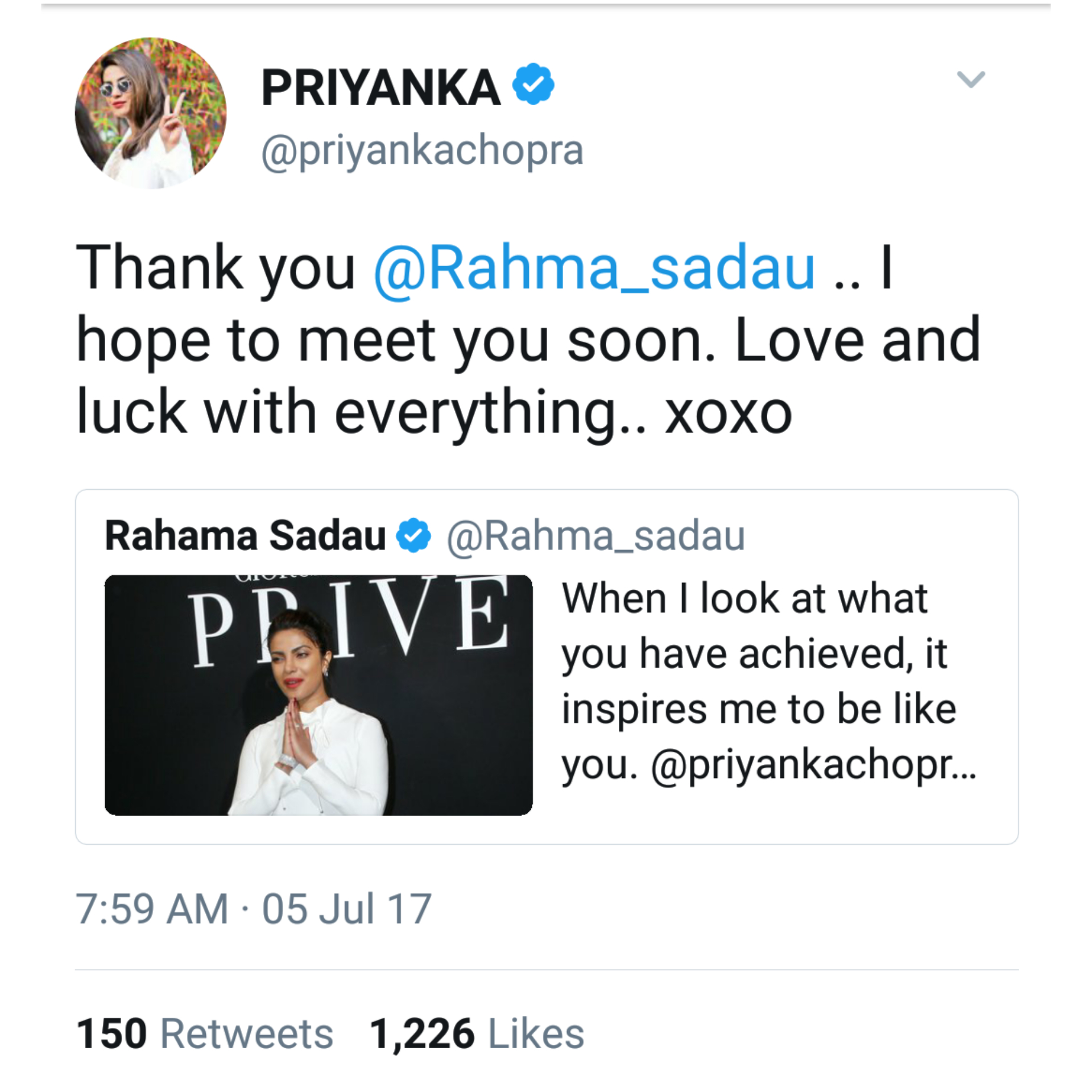
Task: Open the quoted tweet text "When I look at what"
Action: pos(744,598)
